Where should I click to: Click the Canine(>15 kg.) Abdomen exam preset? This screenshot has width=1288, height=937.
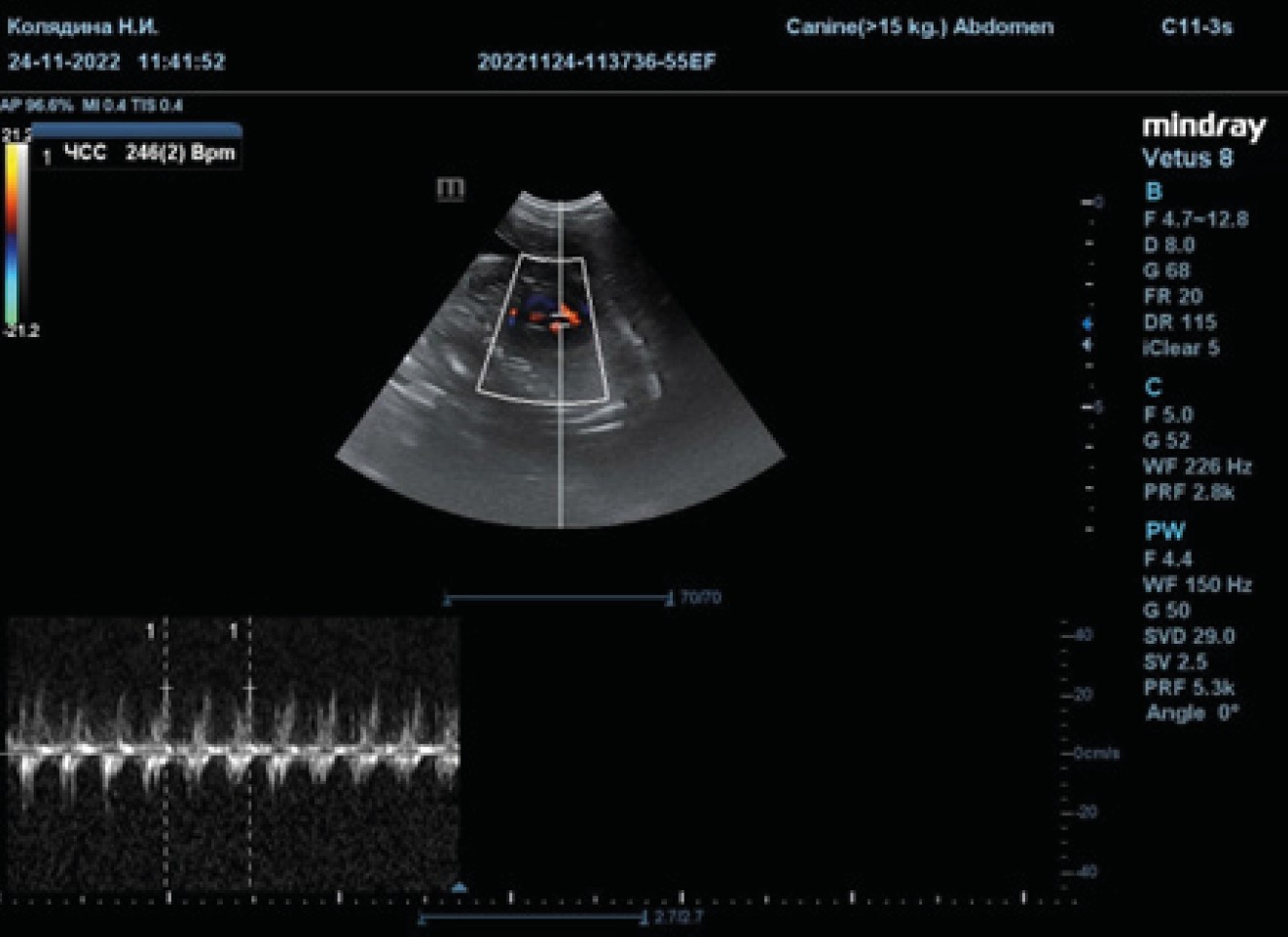(919, 27)
